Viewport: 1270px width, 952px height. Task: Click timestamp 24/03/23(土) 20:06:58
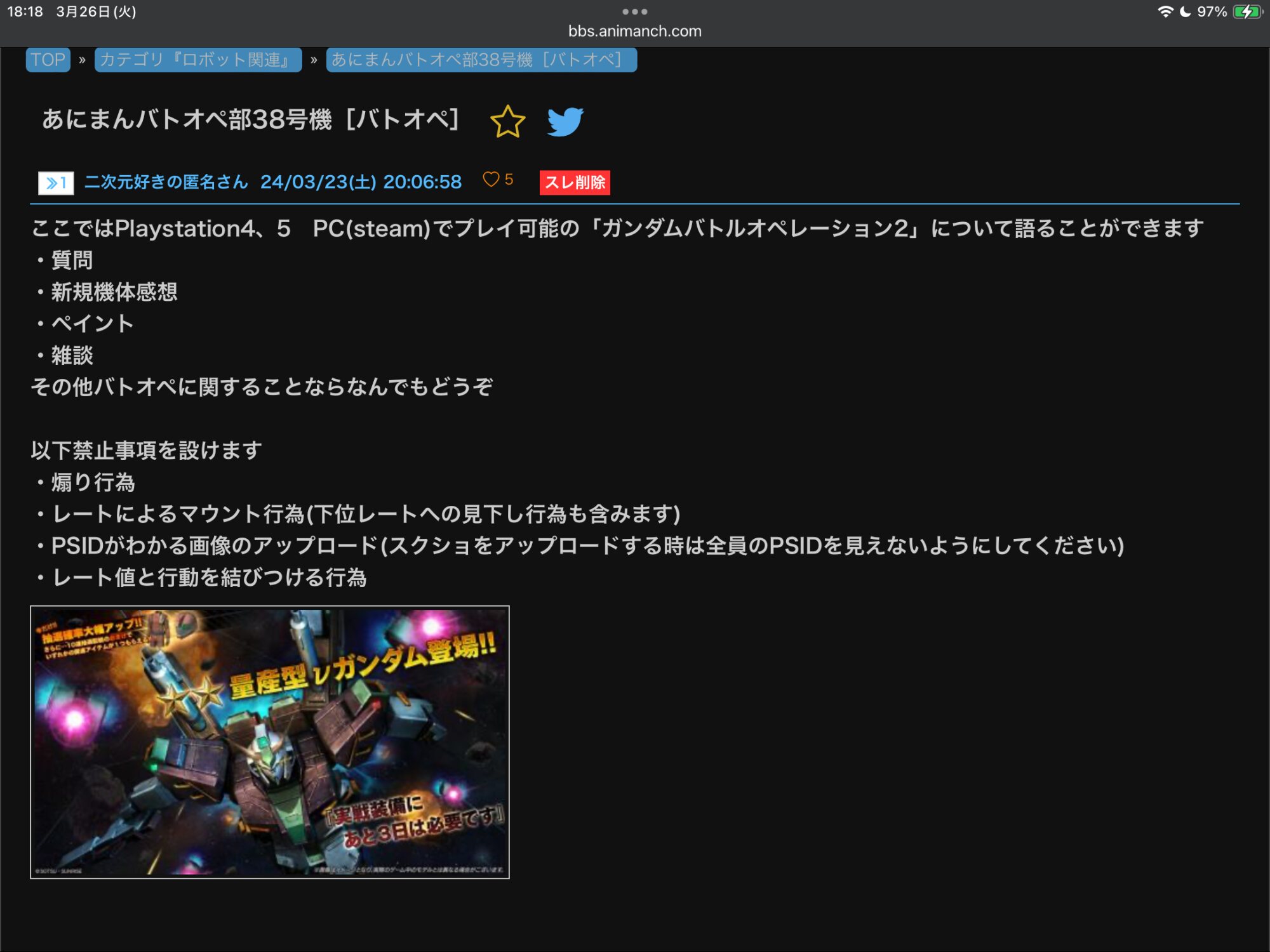point(361,182)
